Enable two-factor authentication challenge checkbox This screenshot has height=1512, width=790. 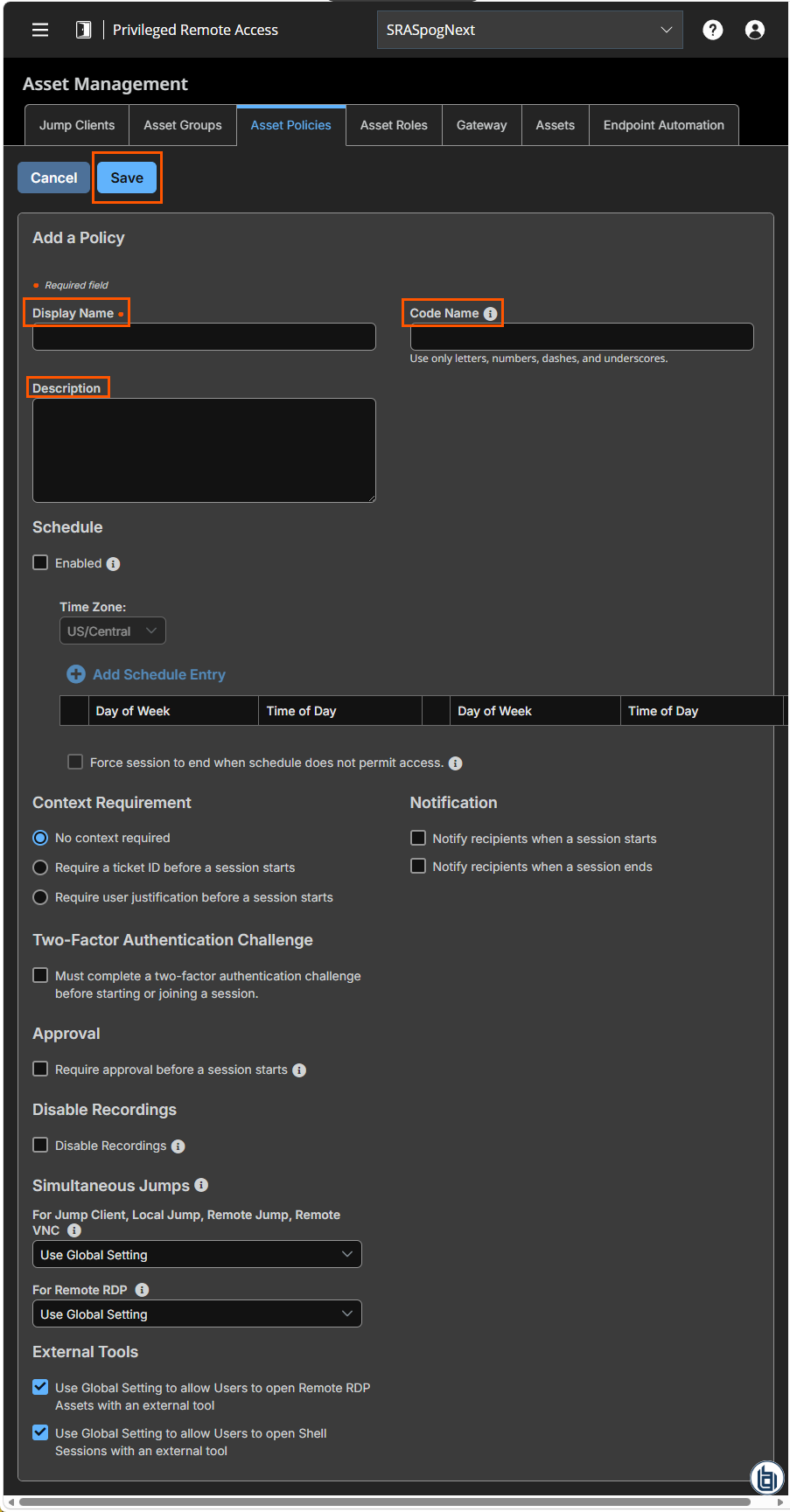40,975
